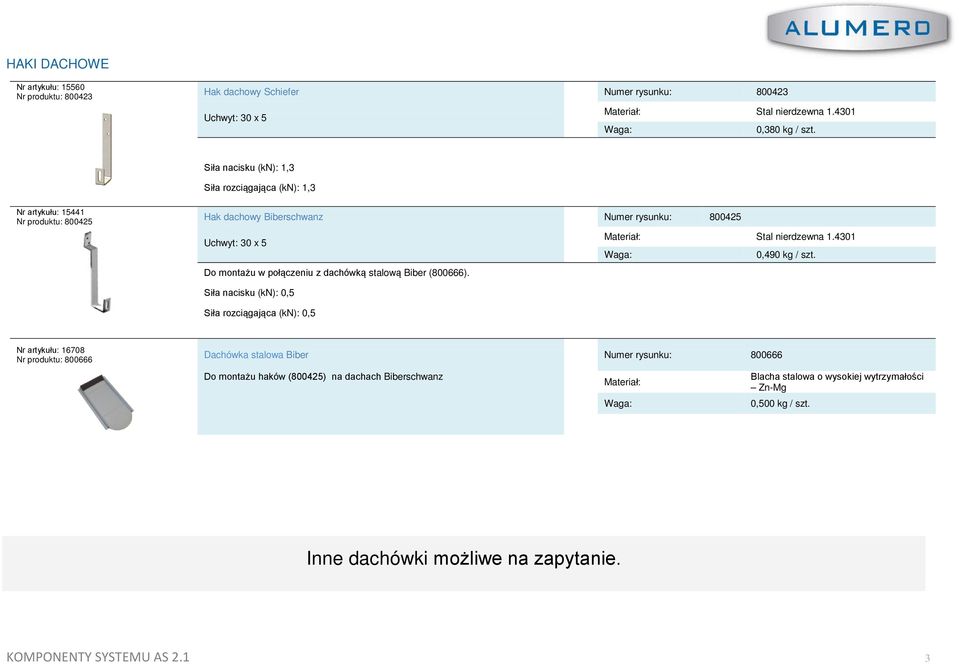Click the material Blacha stalowa o wysokiej wytrzymałości
Image resolution: width=959 pixels, height=664 pixels.
tap(837, 382)
